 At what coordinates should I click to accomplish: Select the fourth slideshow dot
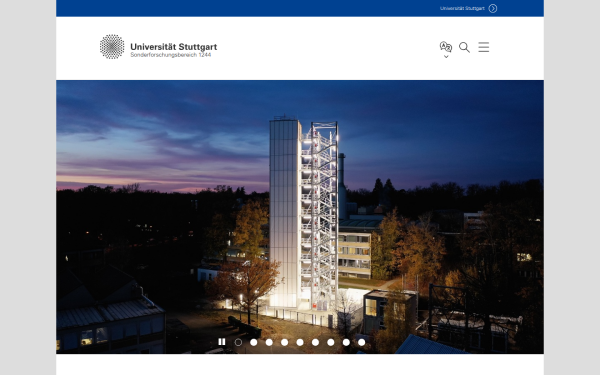click(284, 342)
